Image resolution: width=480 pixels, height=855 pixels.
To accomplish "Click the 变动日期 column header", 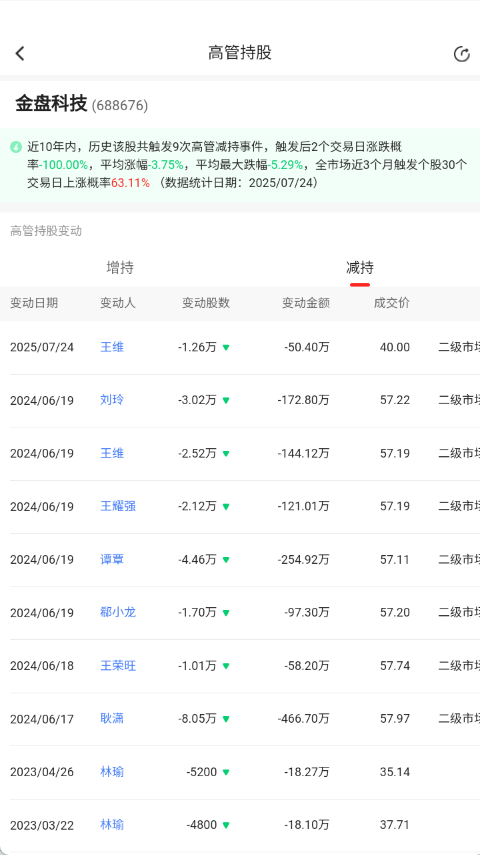I will pyautogui.click(x=34, y=303).
